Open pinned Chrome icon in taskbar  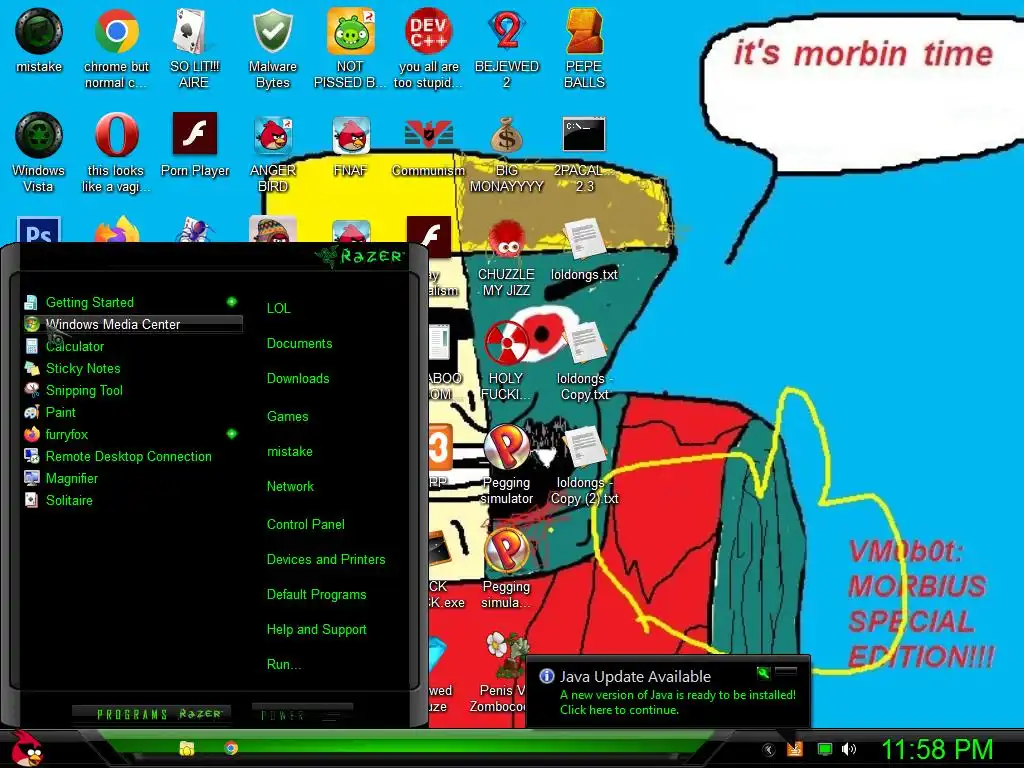(231, 748)
